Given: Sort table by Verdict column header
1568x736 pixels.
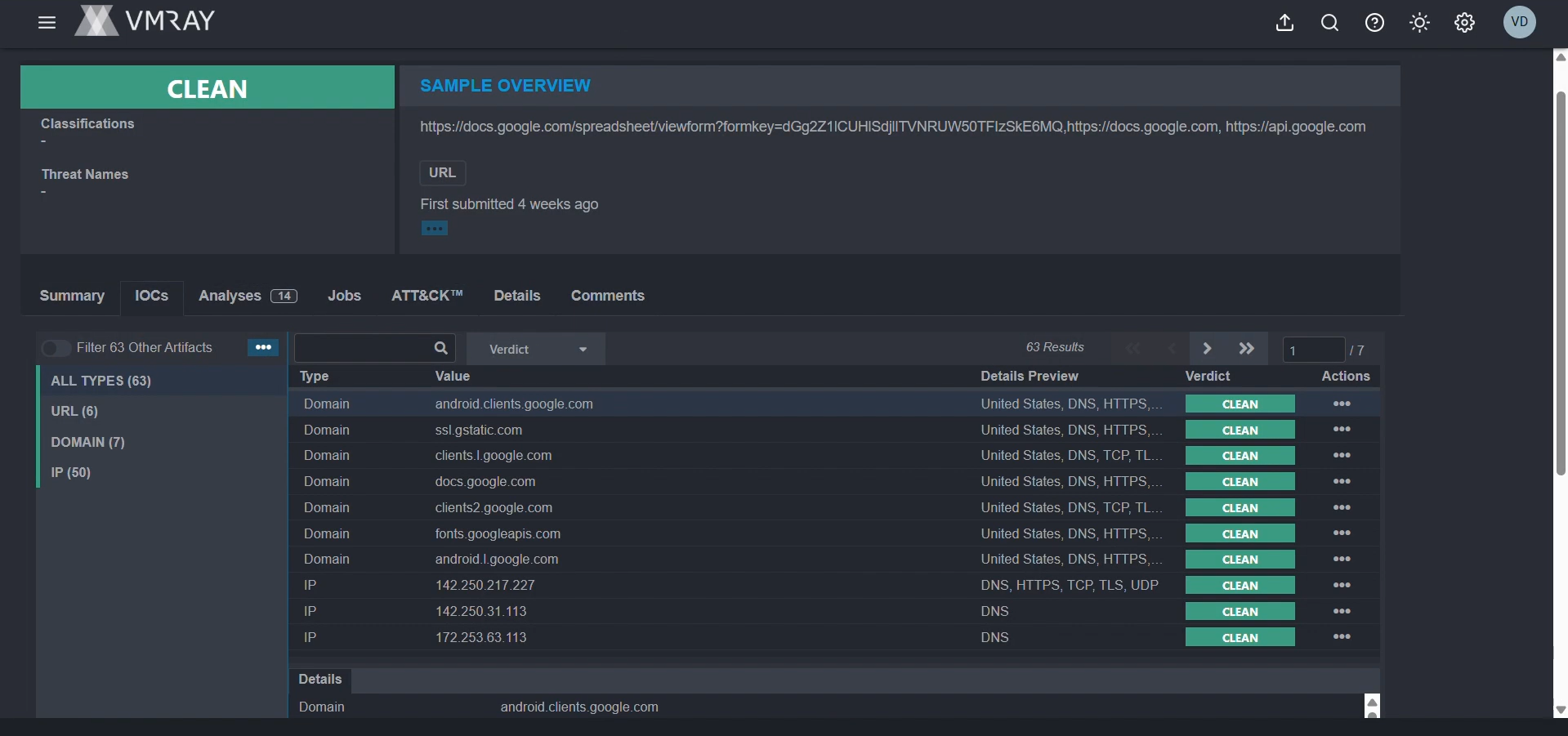Looking at the screenshot, I should coord(1208,376).
